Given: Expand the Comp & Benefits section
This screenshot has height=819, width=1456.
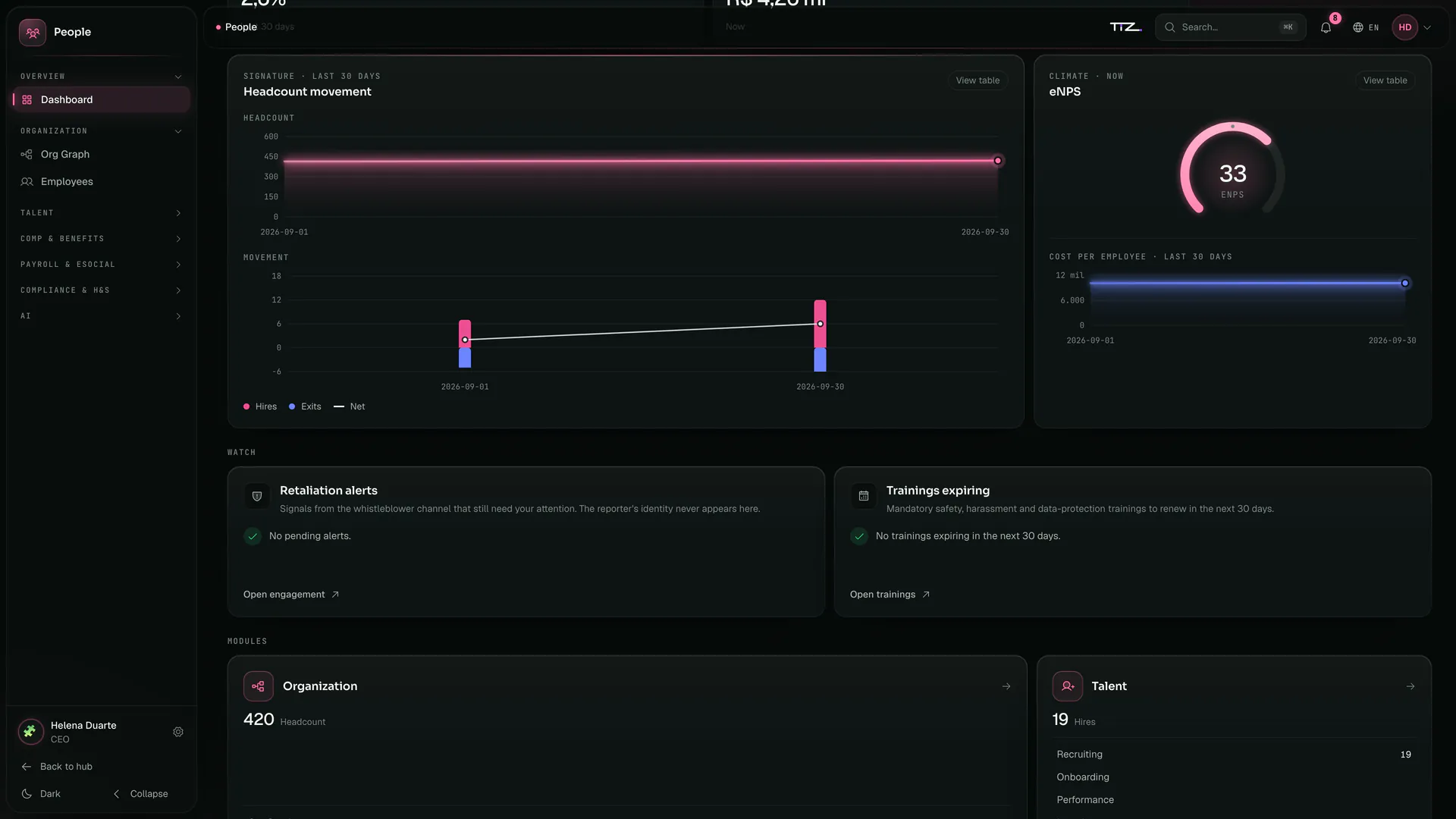Looking at the screenshot, I should (101, 239).
